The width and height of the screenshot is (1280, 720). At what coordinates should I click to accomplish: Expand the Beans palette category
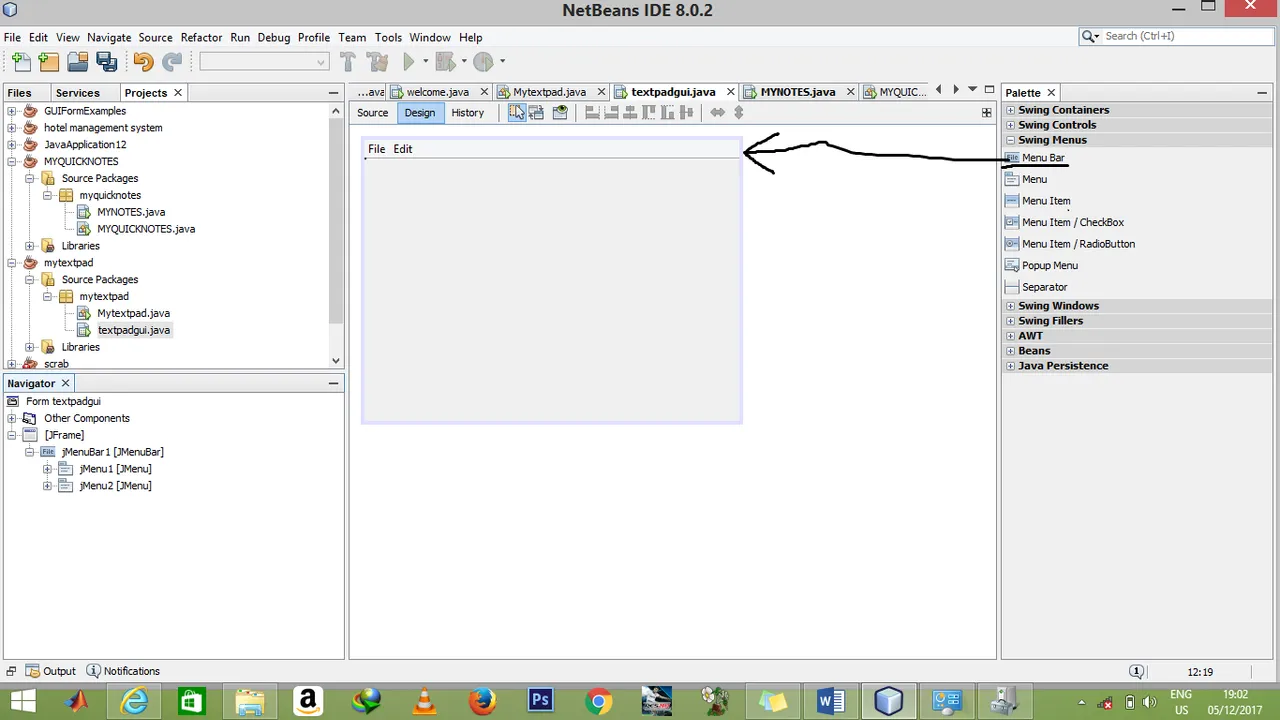(1011, 351)
